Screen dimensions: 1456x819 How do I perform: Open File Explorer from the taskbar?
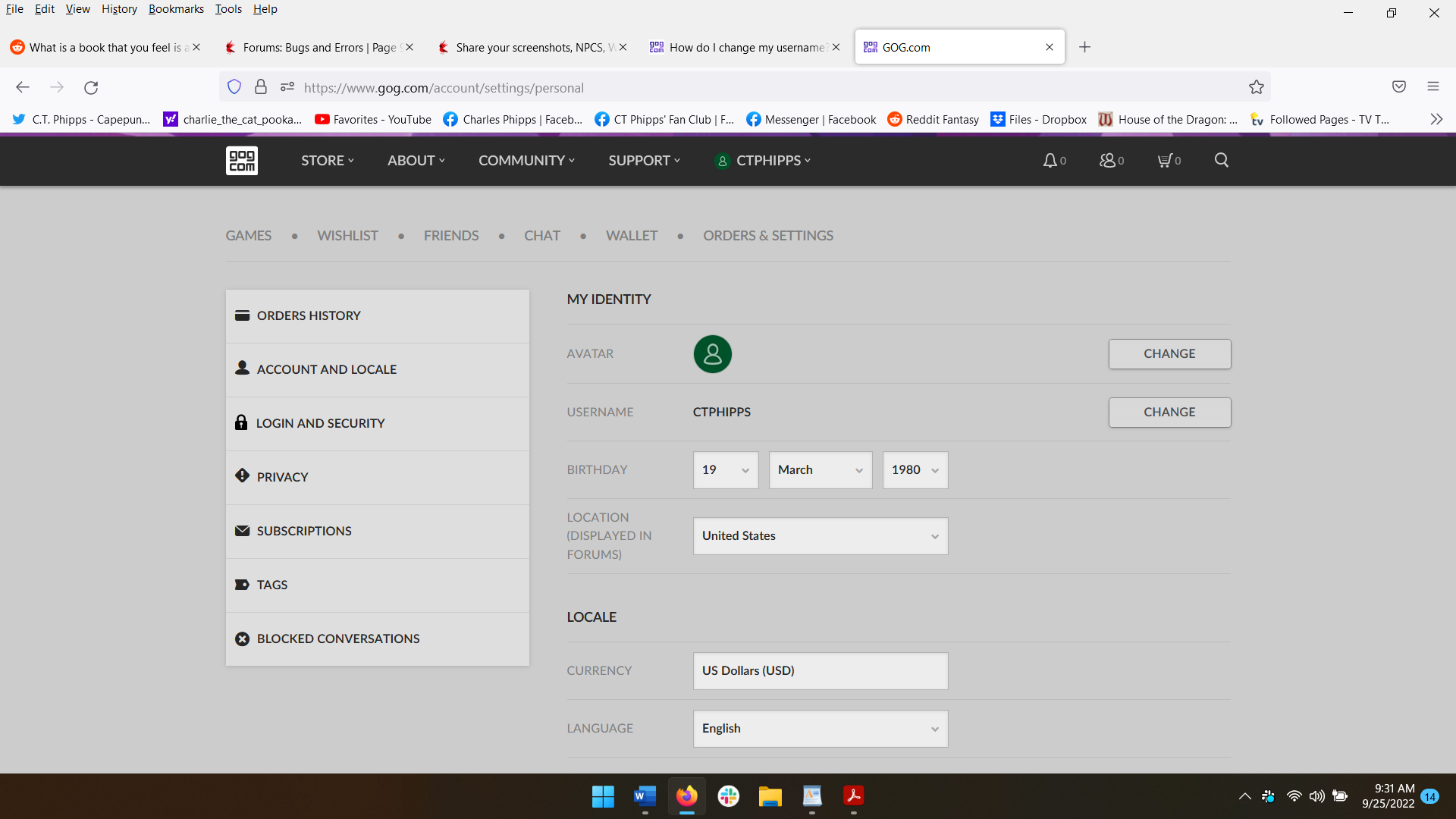(x=770, y=796)
